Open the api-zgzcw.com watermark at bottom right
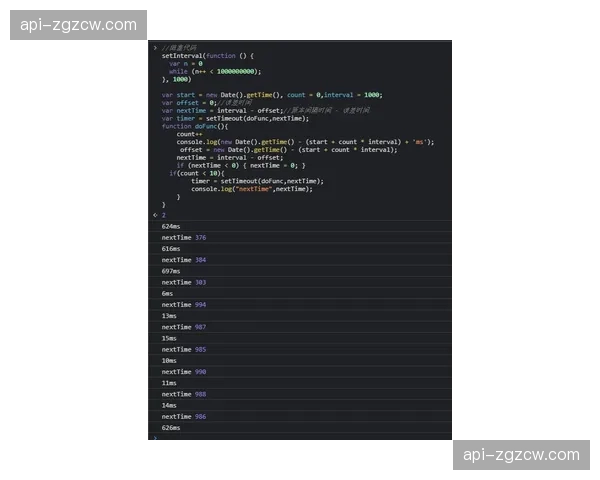 click(x=520, y=455)
